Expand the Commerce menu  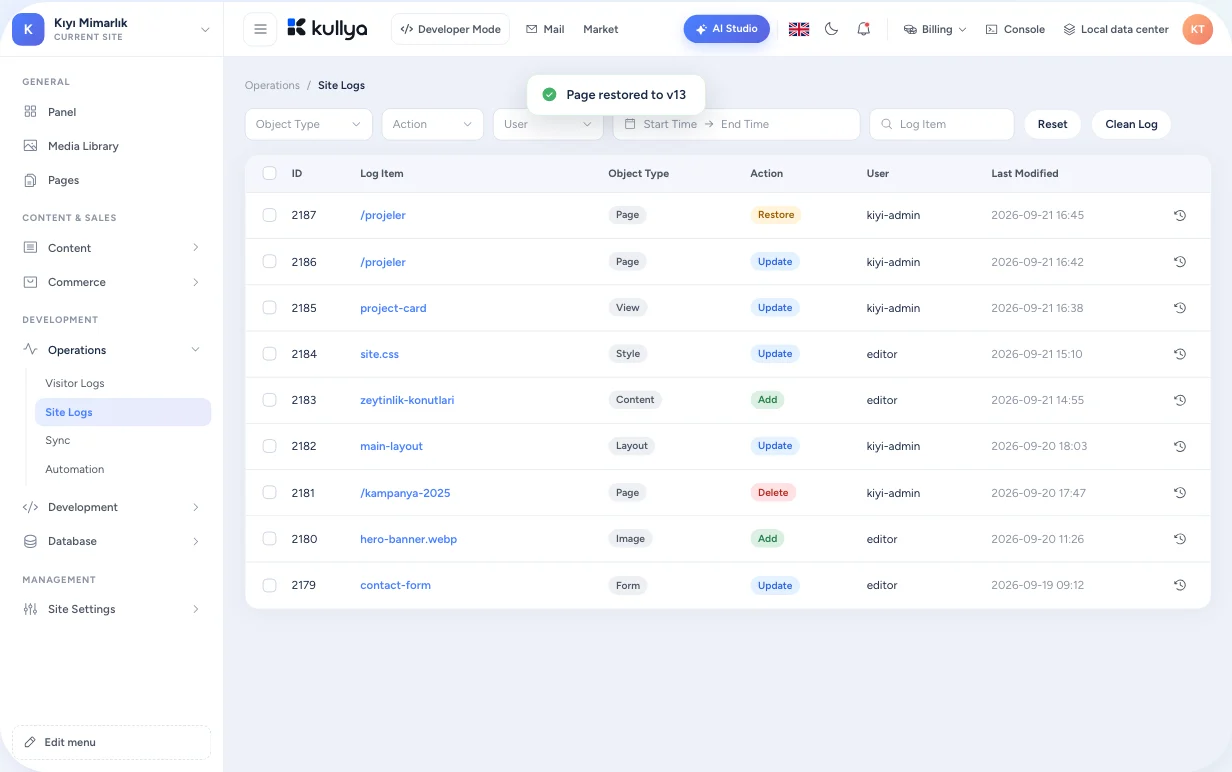111,282
